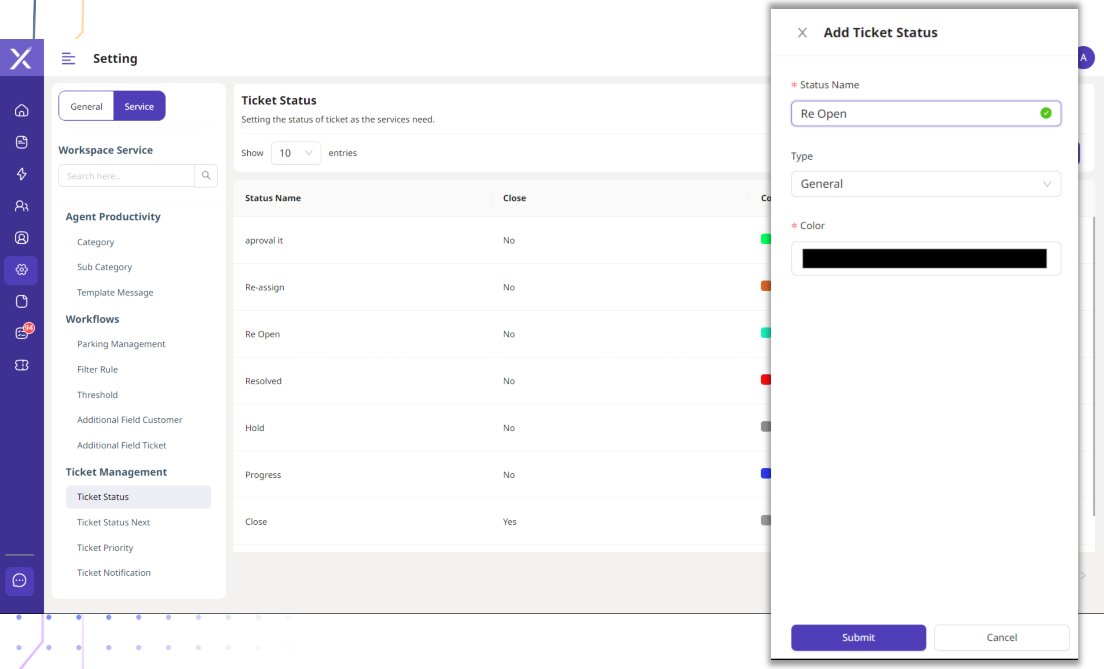The width and height of the screenshot is (1104, 669).
Task: Close the Add Ticket Status panel
Action: coord(802,33)
